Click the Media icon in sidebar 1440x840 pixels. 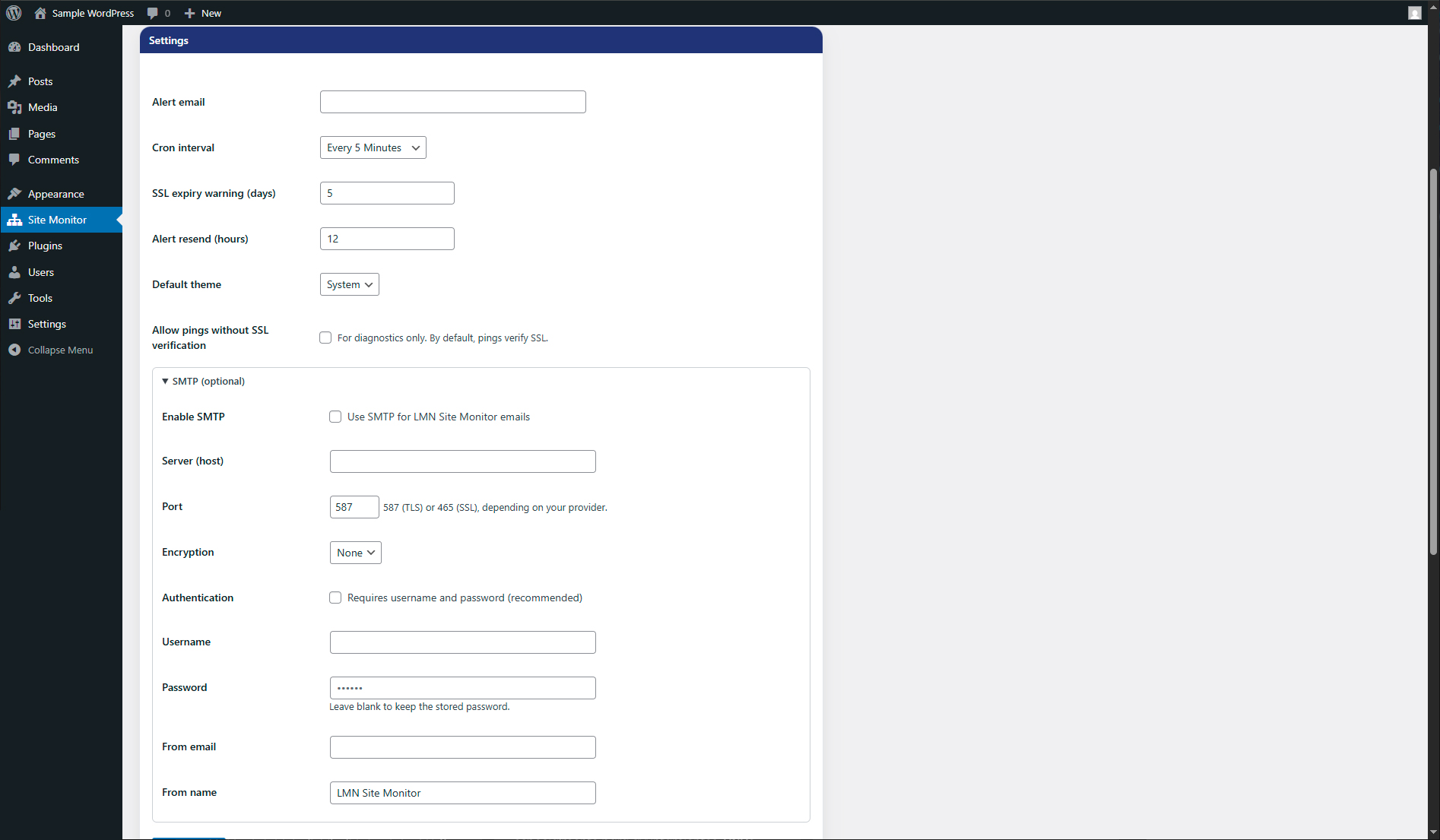pyautogui.click(x=14, y=107)
